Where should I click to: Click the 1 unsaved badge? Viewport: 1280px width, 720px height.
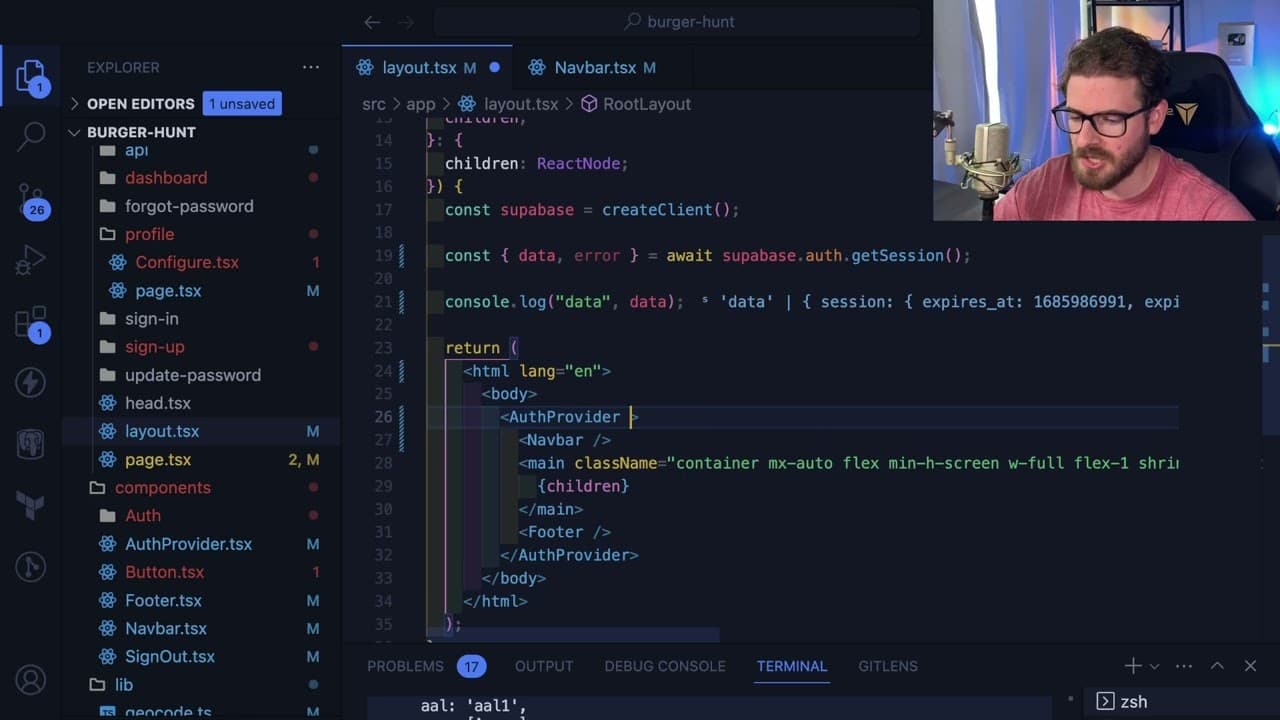pyautogui.click(x=242, y=103)
